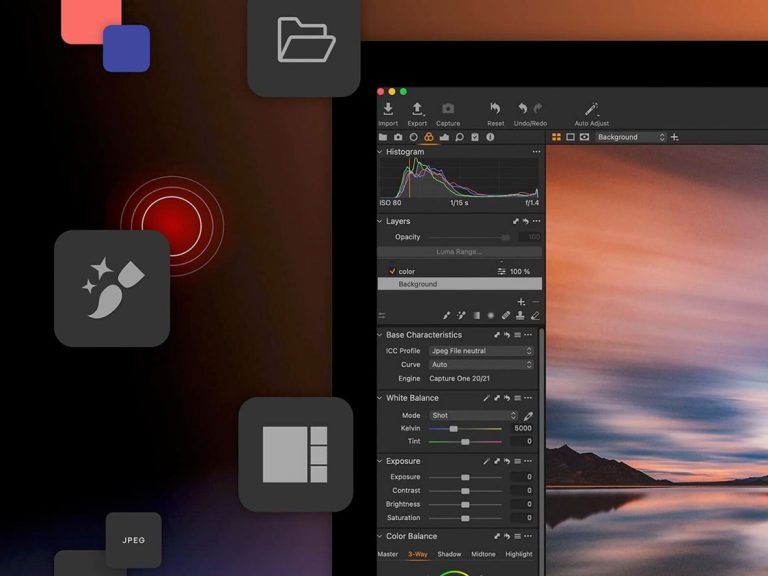Select the heal bandage tool
Viewport: 768px width, 576px height.
tap(506, 316)
